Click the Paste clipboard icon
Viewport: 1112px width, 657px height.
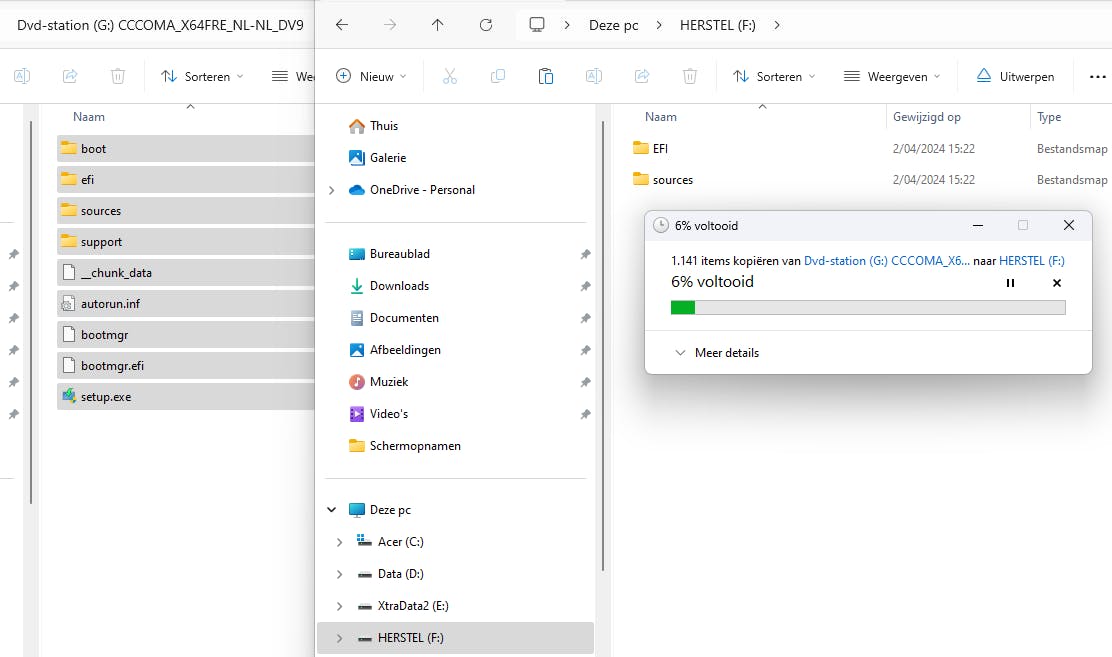(545, 76)
